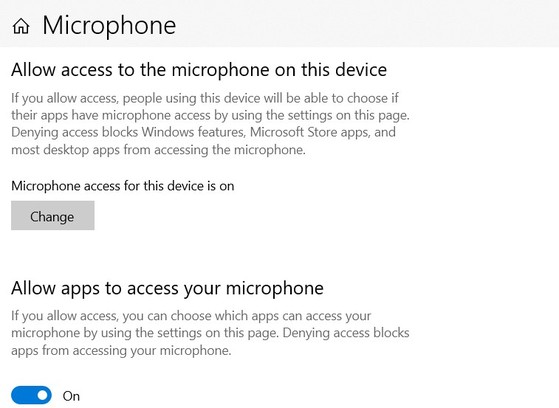Click the Change button for device access
Image resolution: width=559 pixels, height=408 pixels.
[x=53, y=215]
